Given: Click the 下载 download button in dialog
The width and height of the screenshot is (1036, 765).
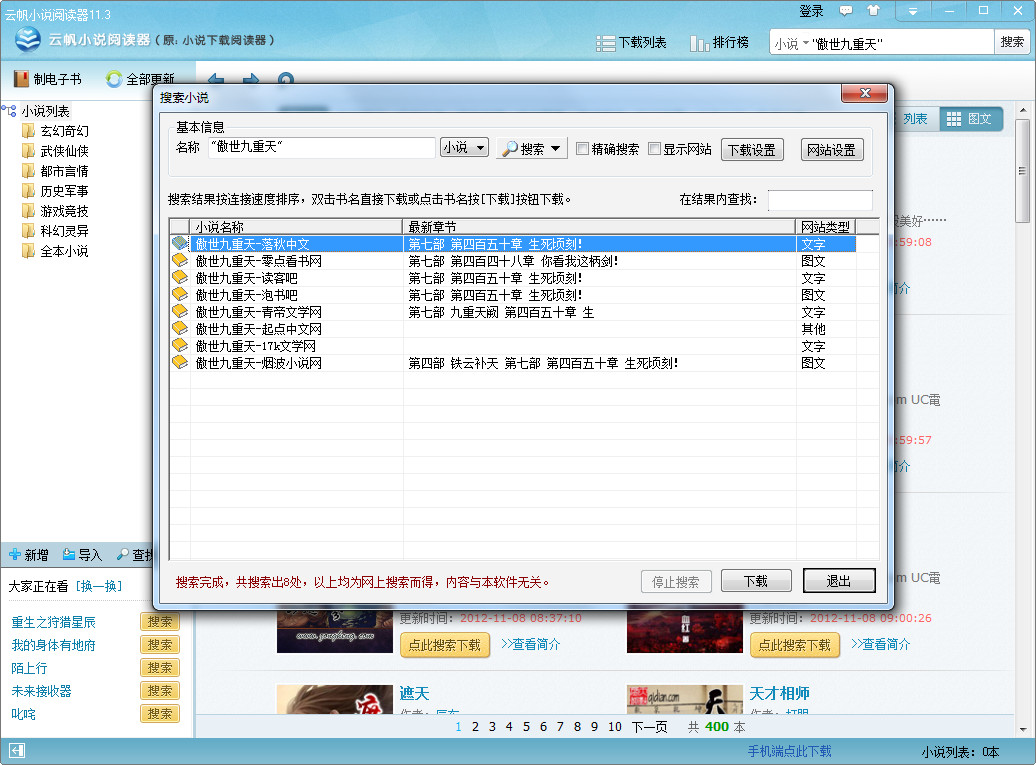Looking at the screenshot, I should click(756, 580).
